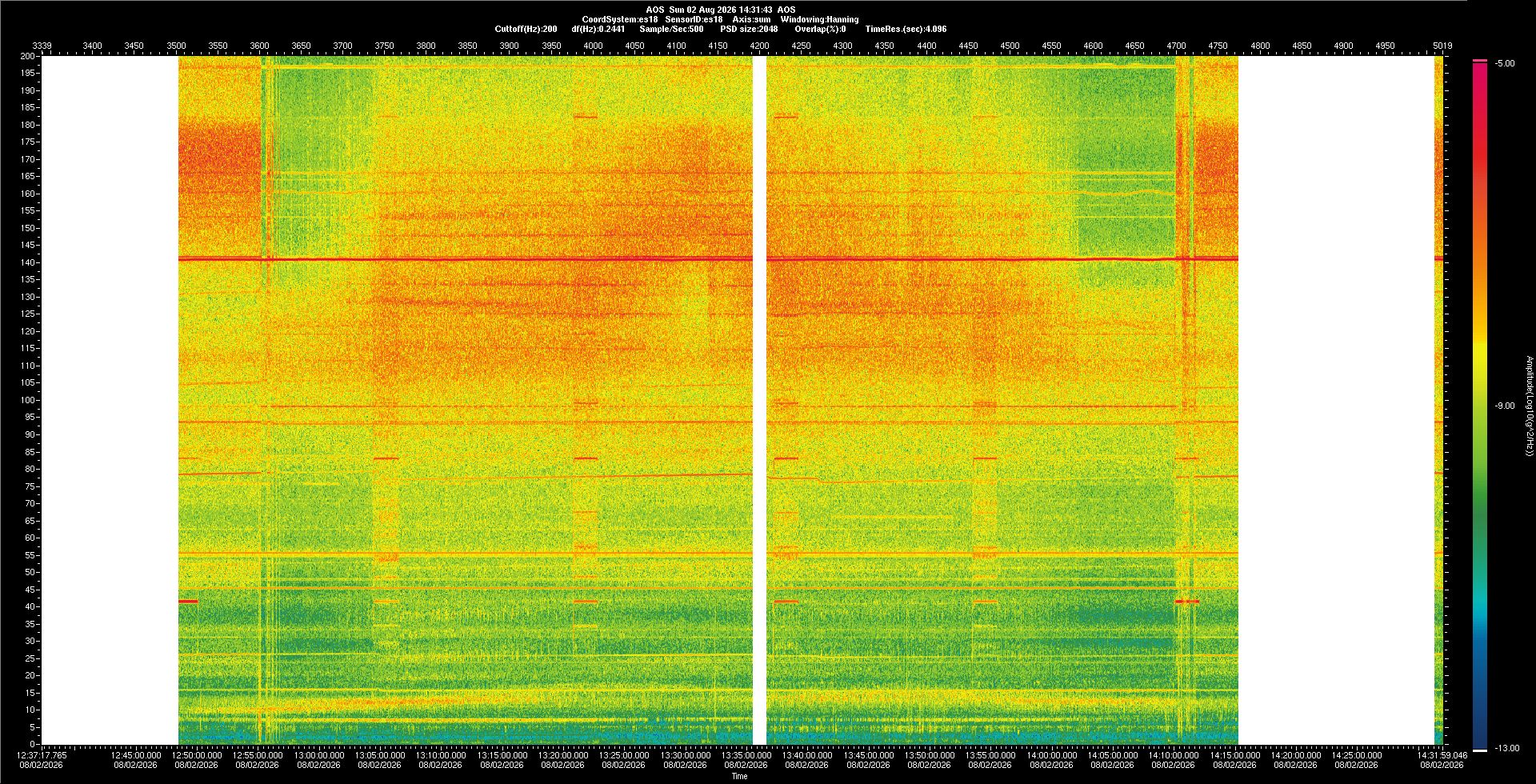Click the 0 Hz frequency axis tick label
Image resolution: width=1536 pixels, height=784 pixels.
33,744
